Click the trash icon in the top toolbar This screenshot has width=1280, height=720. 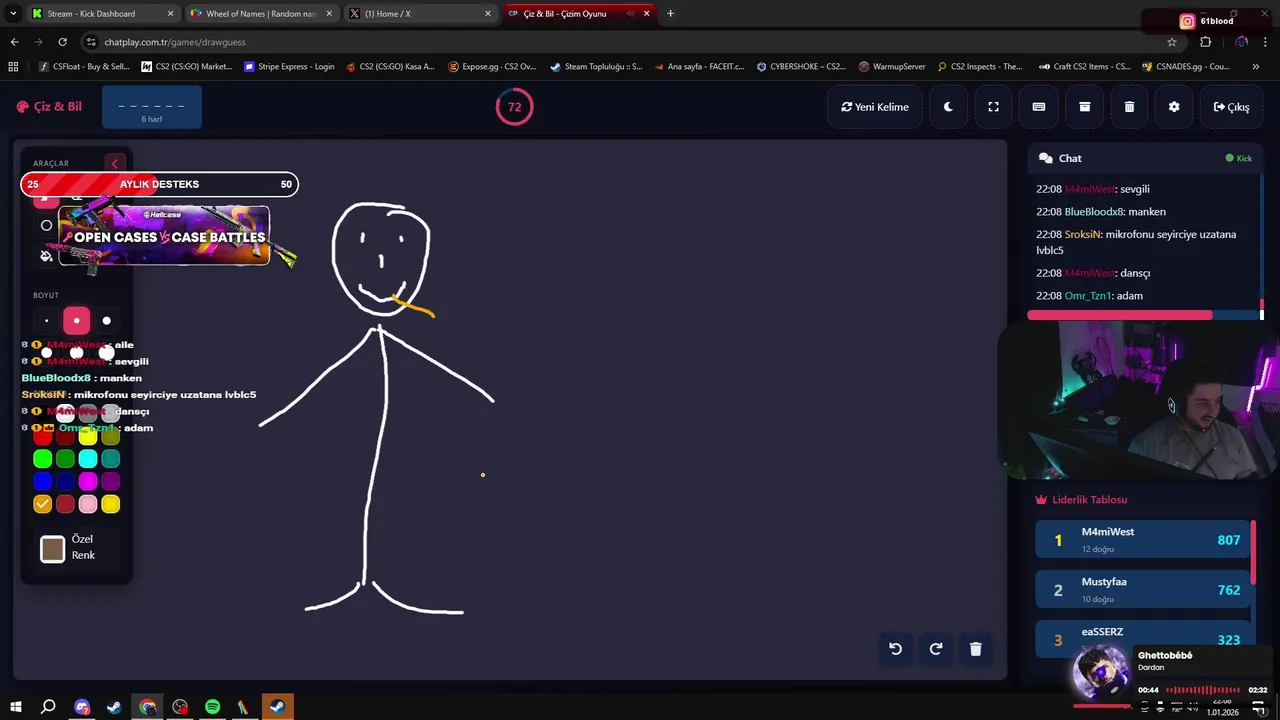(x=1129, y=107)
